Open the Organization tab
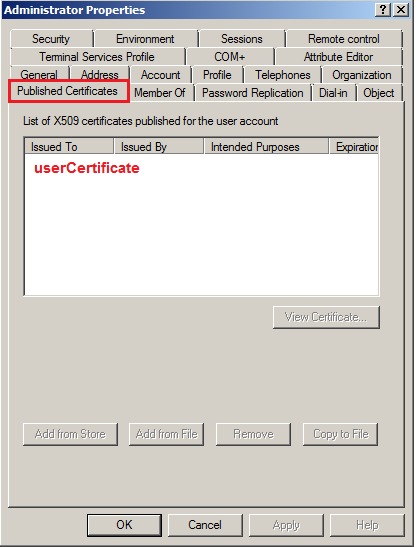 tap(362, 74)
